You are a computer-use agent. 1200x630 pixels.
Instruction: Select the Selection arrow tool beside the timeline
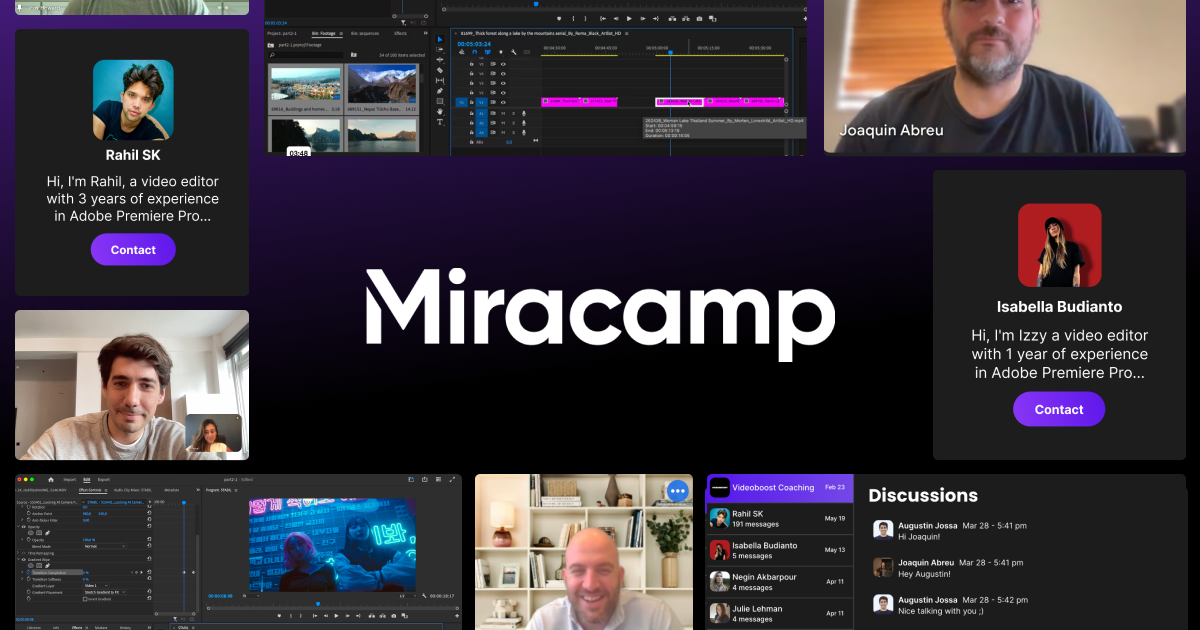click(440, 39)
